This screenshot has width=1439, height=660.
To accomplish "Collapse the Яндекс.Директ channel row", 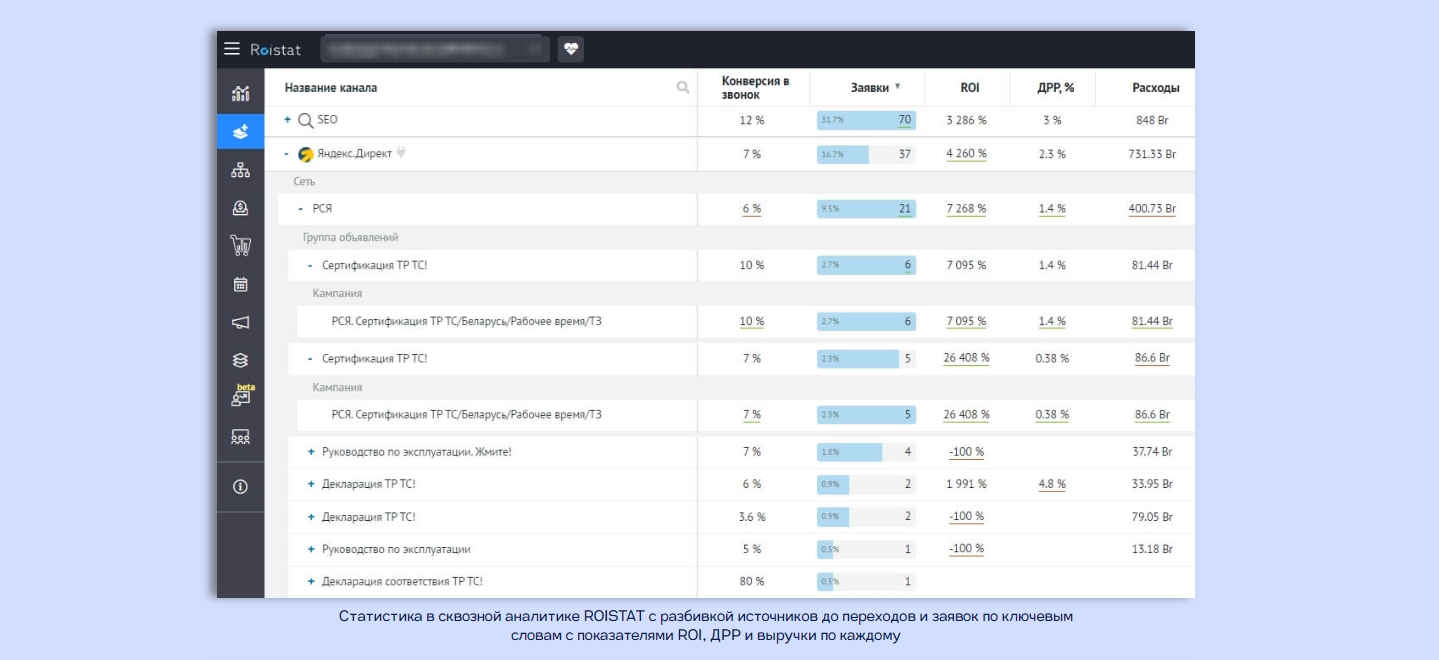I will click(x=287, y=155).
